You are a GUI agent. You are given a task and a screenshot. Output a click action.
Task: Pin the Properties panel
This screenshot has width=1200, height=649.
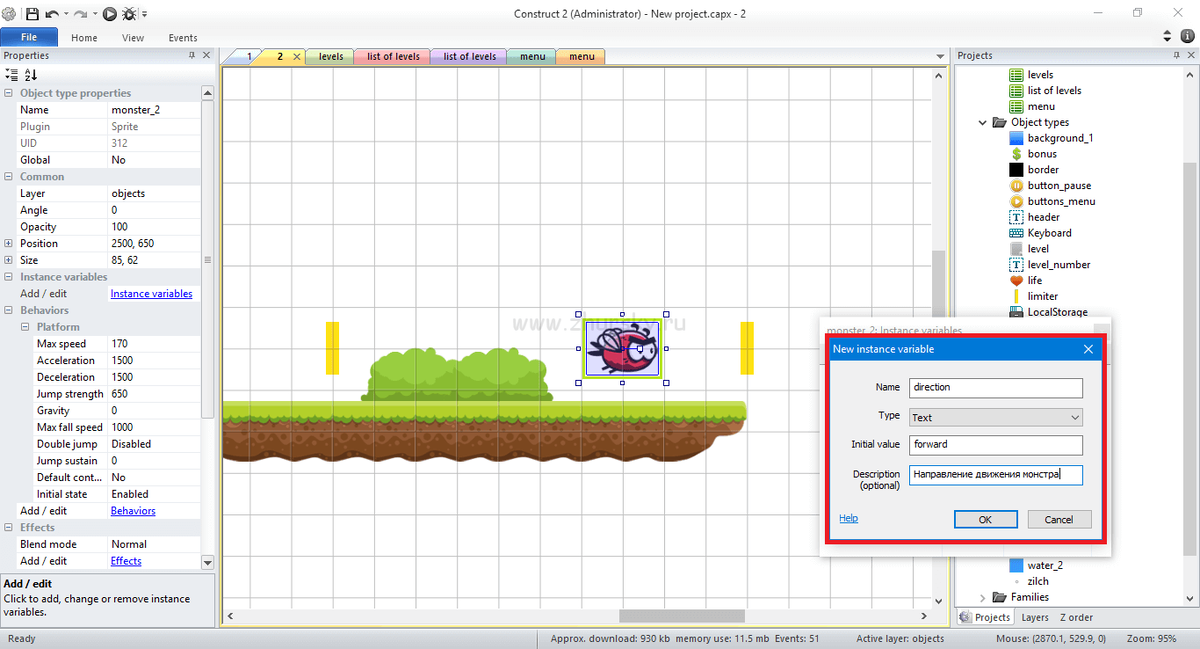(192, 56)
